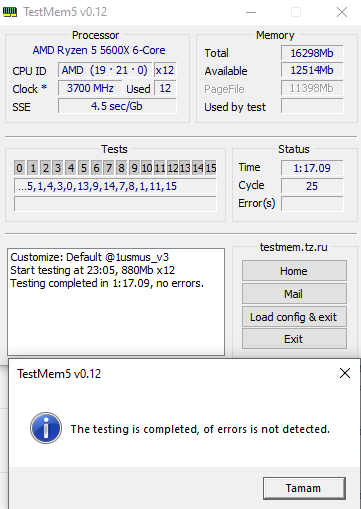Close the completion dialog with its X
Viewport: 361px width, 509px height.
coord(345,373)
